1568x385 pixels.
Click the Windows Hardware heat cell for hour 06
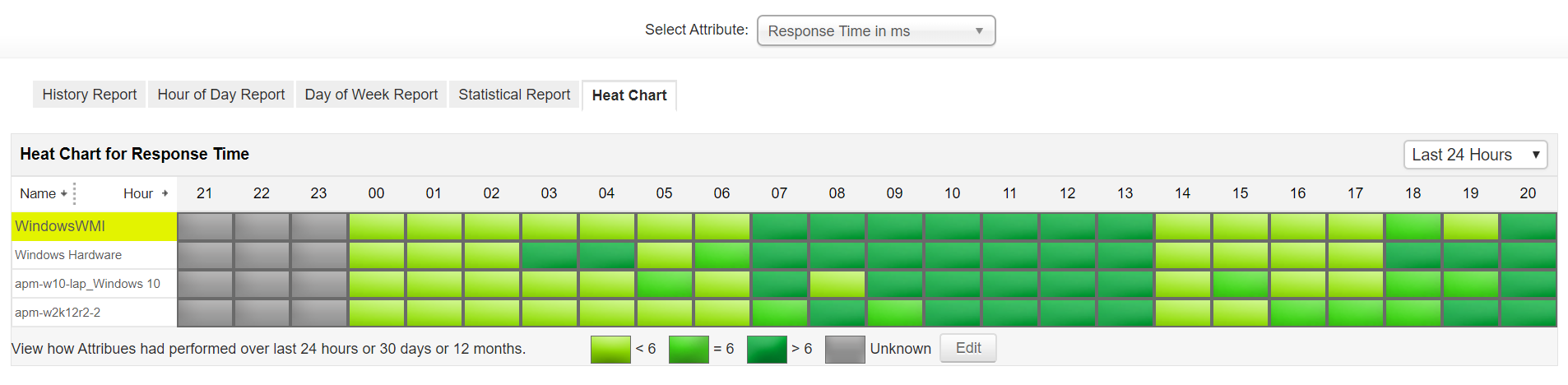tap(721, 255)
